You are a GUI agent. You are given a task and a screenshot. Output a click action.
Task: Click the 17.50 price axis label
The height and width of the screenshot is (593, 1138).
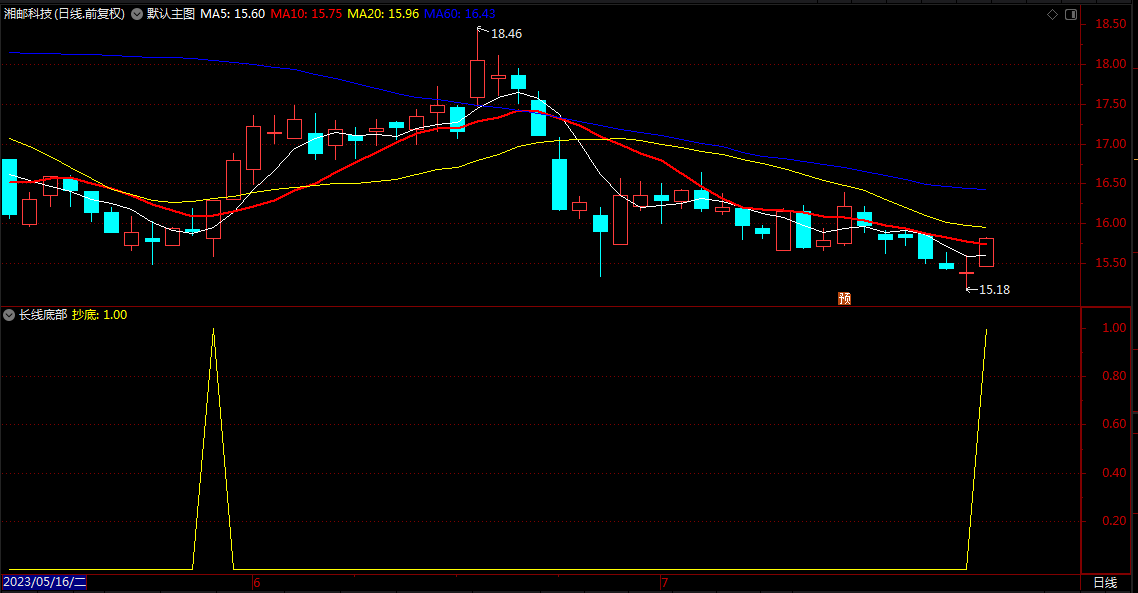pos(1110,104)
